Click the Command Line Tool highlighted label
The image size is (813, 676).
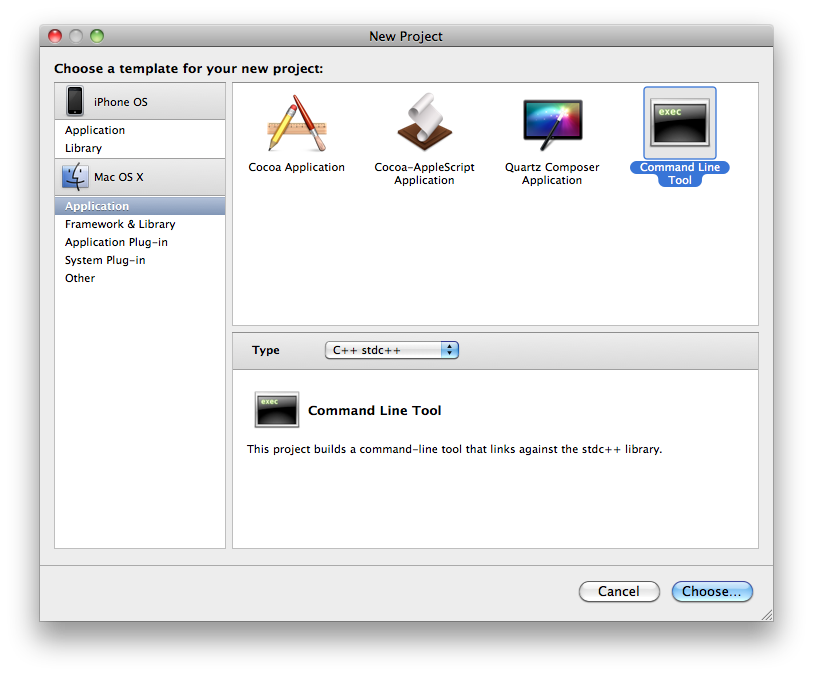tap(680, 174)
